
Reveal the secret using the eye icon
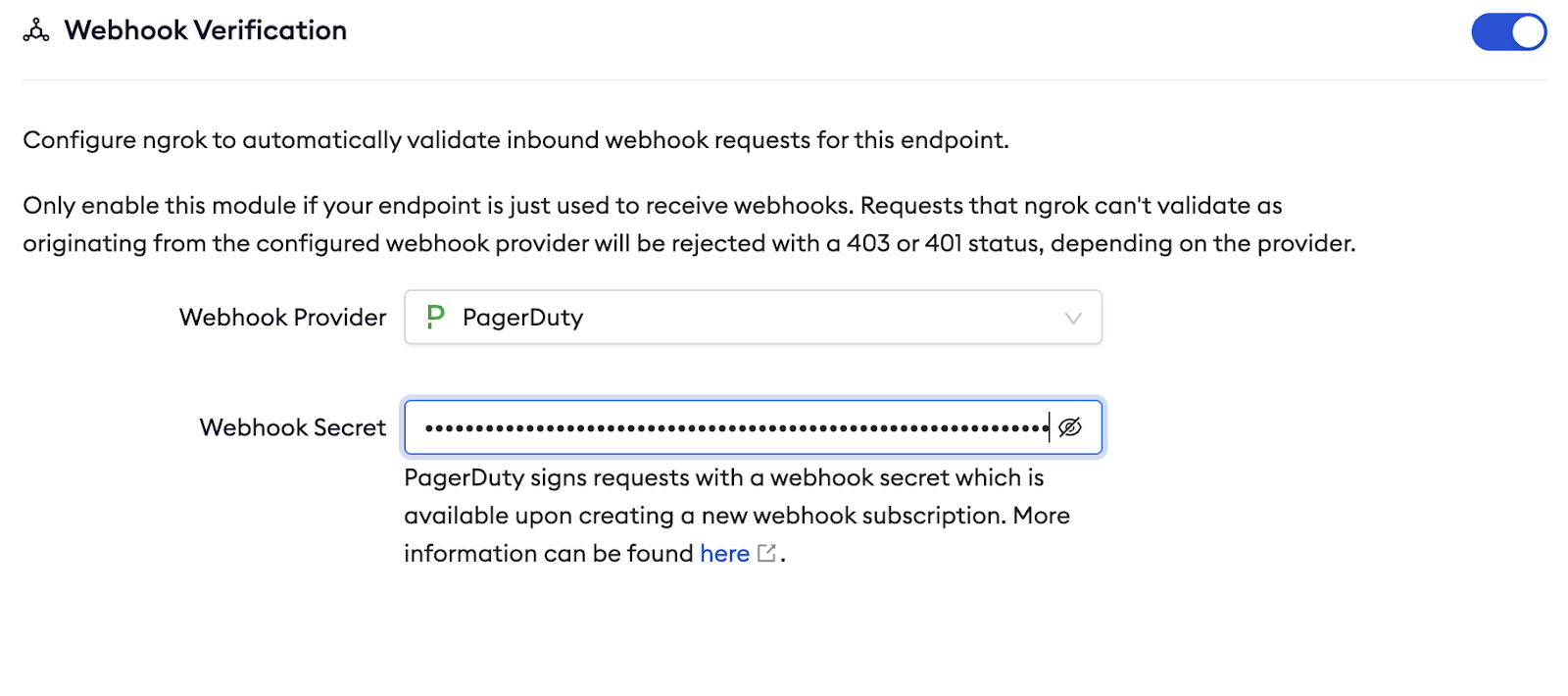tap(1070, 427)
